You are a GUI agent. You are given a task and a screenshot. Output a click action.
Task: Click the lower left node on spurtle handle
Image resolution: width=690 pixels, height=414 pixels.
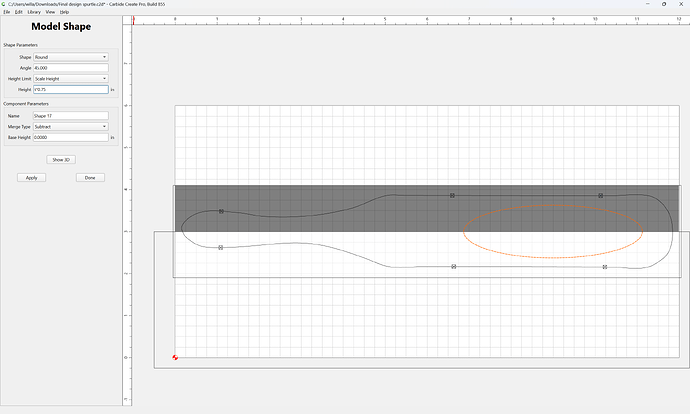click(221, 248)
